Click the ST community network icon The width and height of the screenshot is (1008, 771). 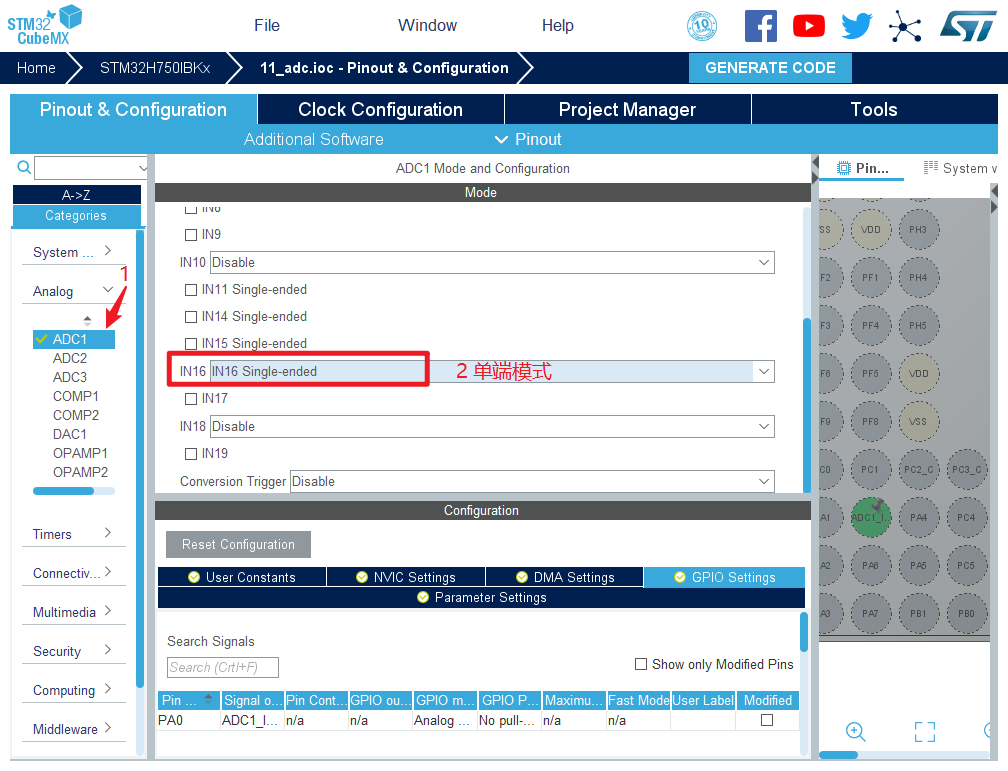(x=905, y=27)
